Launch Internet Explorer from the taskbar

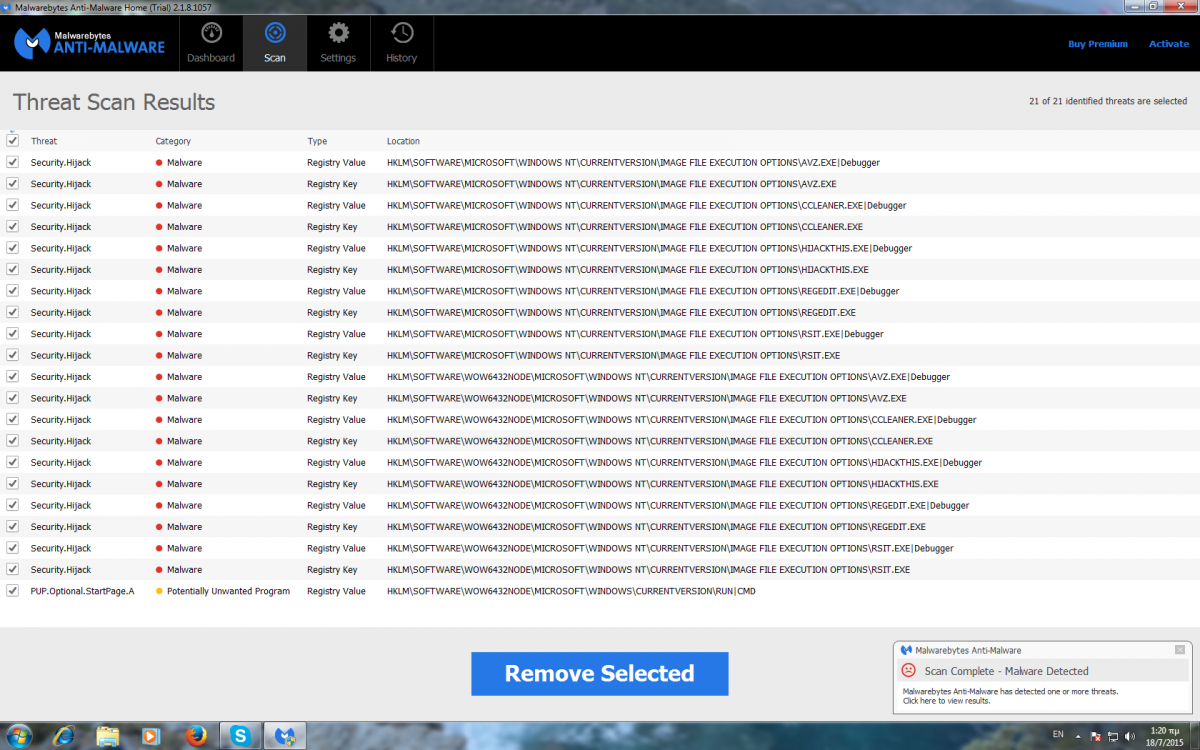click(x=64, y=736)
